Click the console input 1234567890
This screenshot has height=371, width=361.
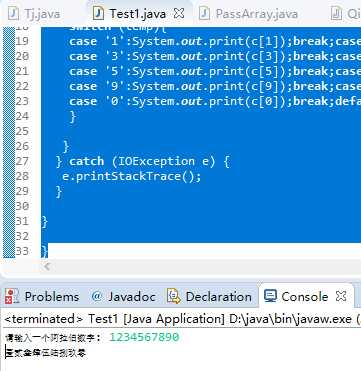click(144, 337)
